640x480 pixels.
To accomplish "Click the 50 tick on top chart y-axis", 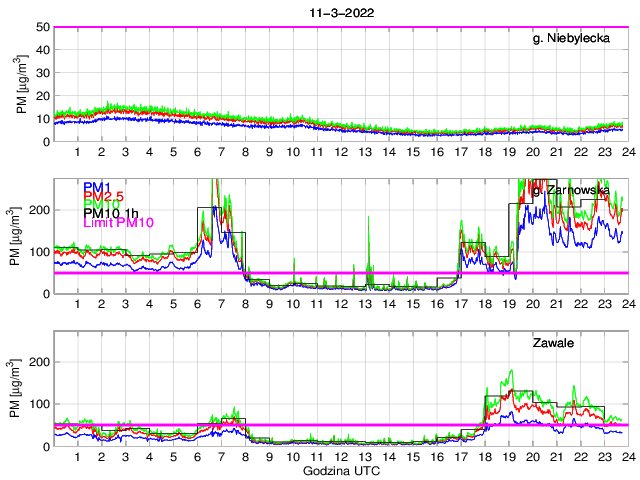I will coord(44,27).
